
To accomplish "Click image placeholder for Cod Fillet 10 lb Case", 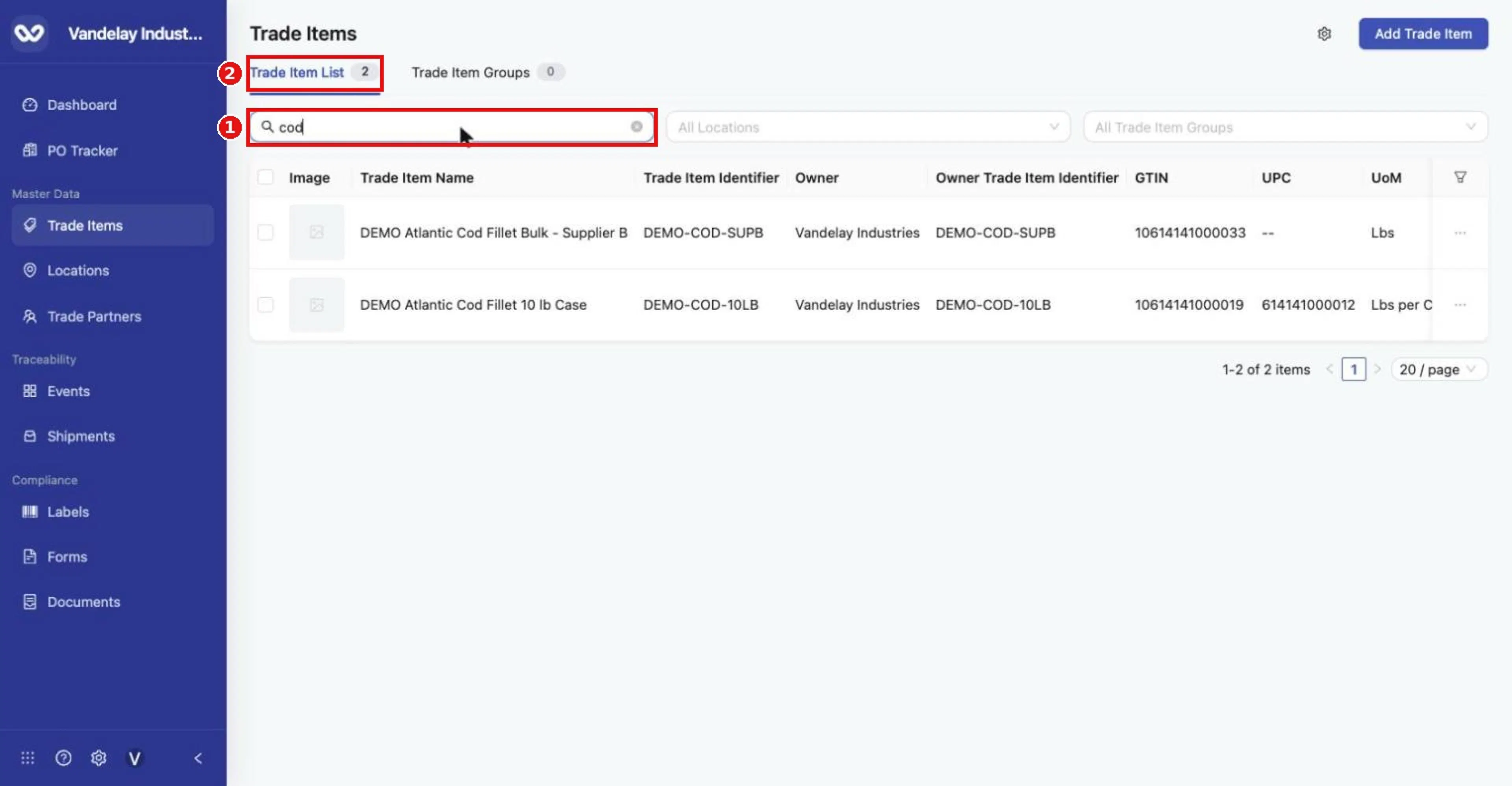I will pyautogui.click(x=316, y=305).
